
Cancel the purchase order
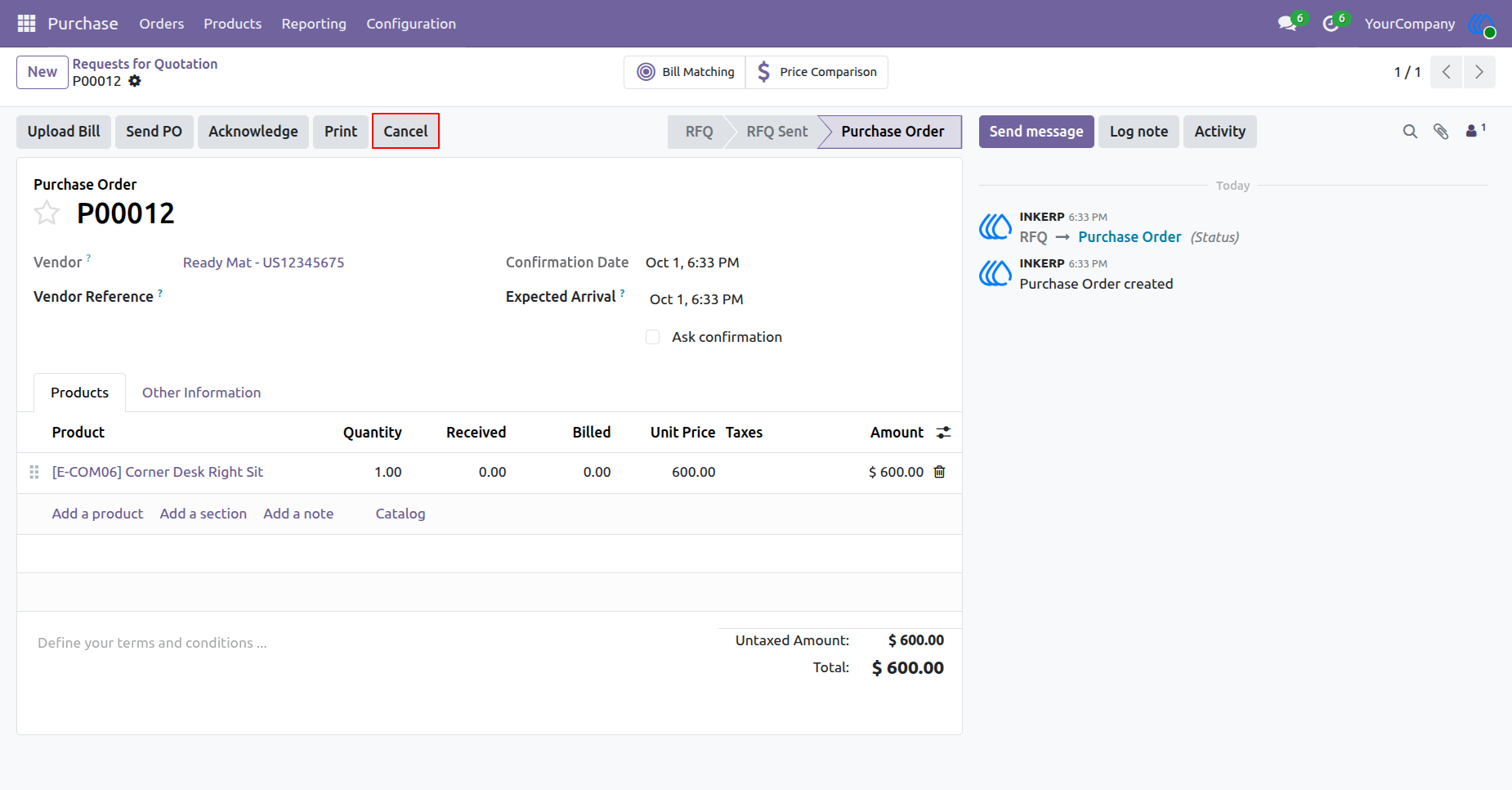405,132
